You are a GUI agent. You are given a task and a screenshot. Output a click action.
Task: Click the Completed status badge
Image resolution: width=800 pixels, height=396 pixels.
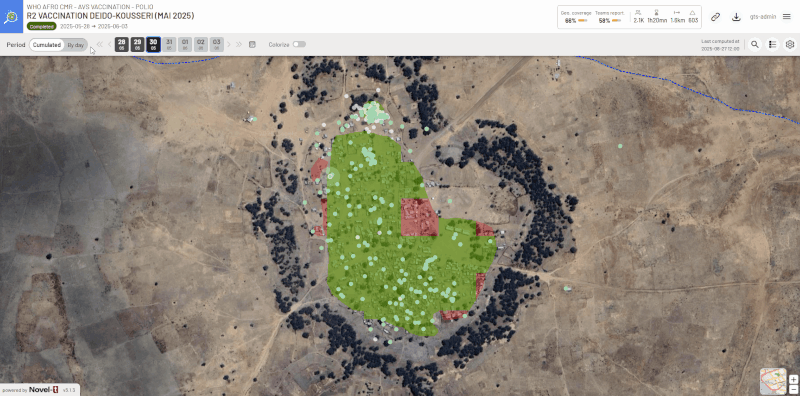(42, 26)
